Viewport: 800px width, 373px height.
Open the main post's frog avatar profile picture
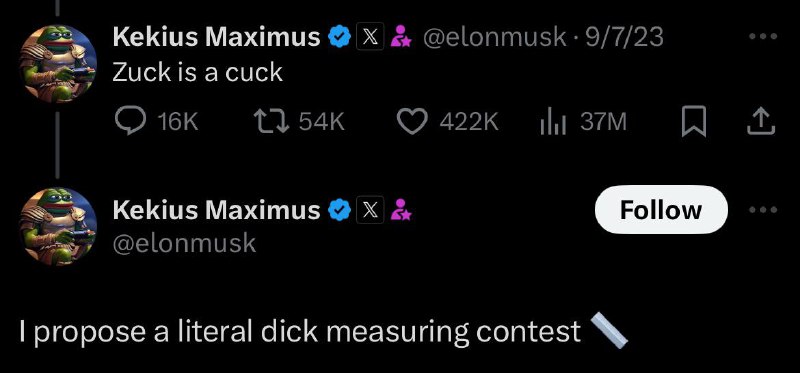(x=57, y=226)
